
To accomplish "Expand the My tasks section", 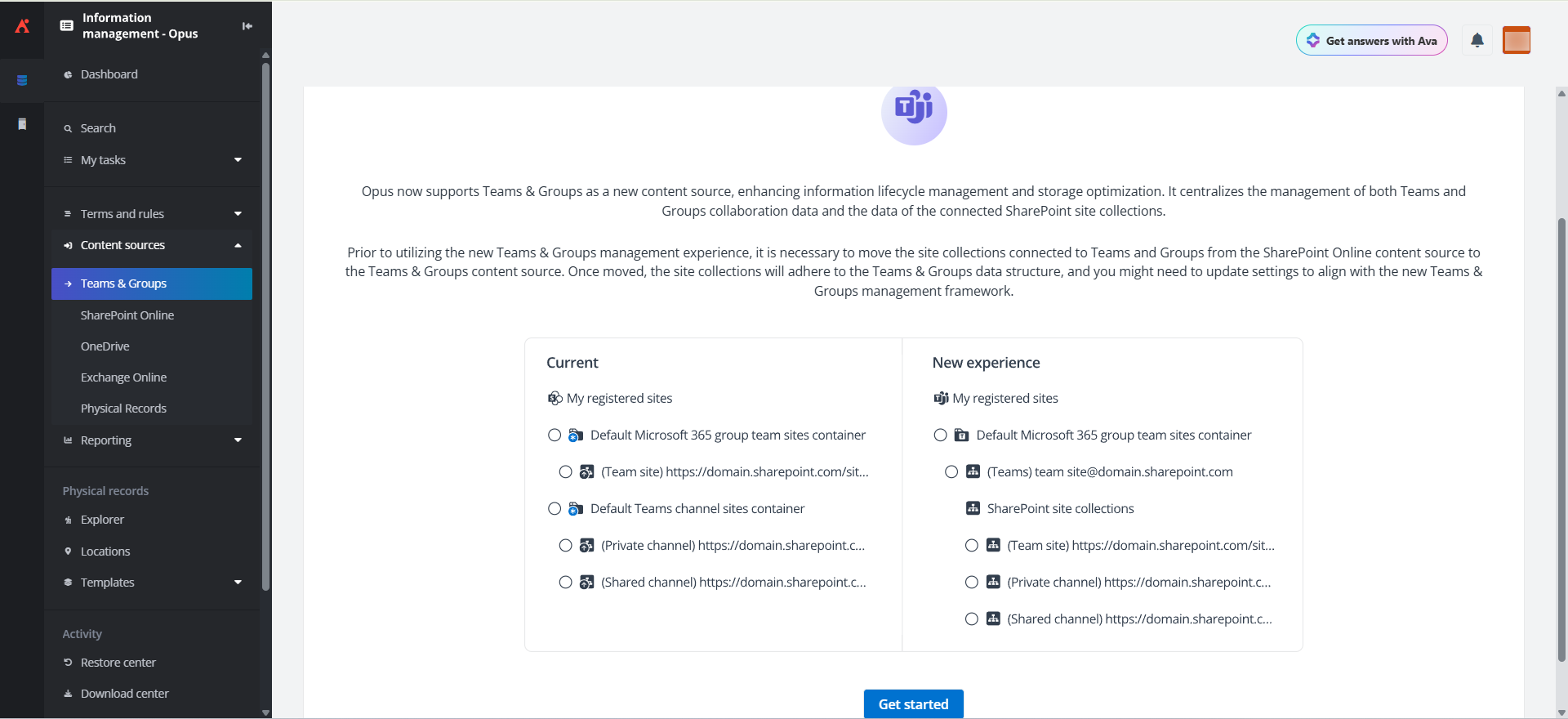I will (237, 159).
